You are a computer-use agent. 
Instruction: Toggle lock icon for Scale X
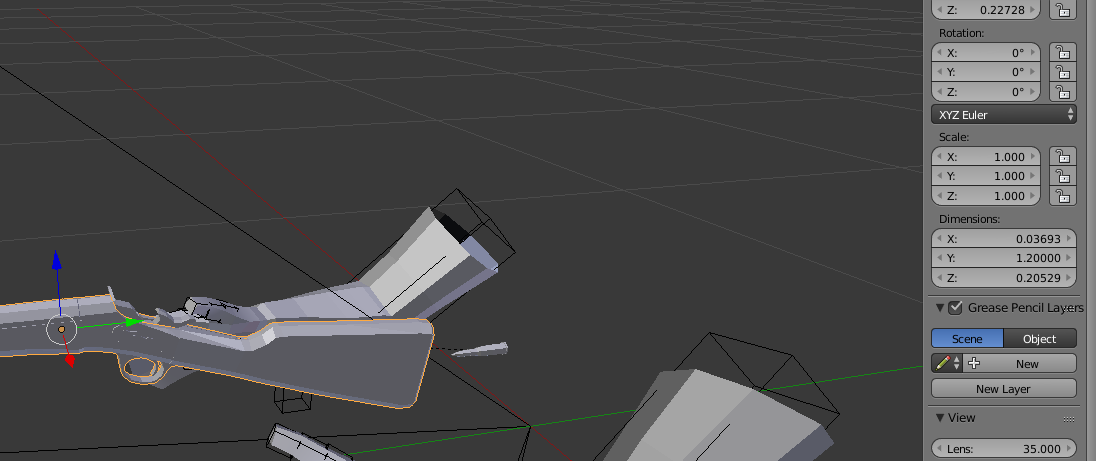click(x=1062, y=156)
